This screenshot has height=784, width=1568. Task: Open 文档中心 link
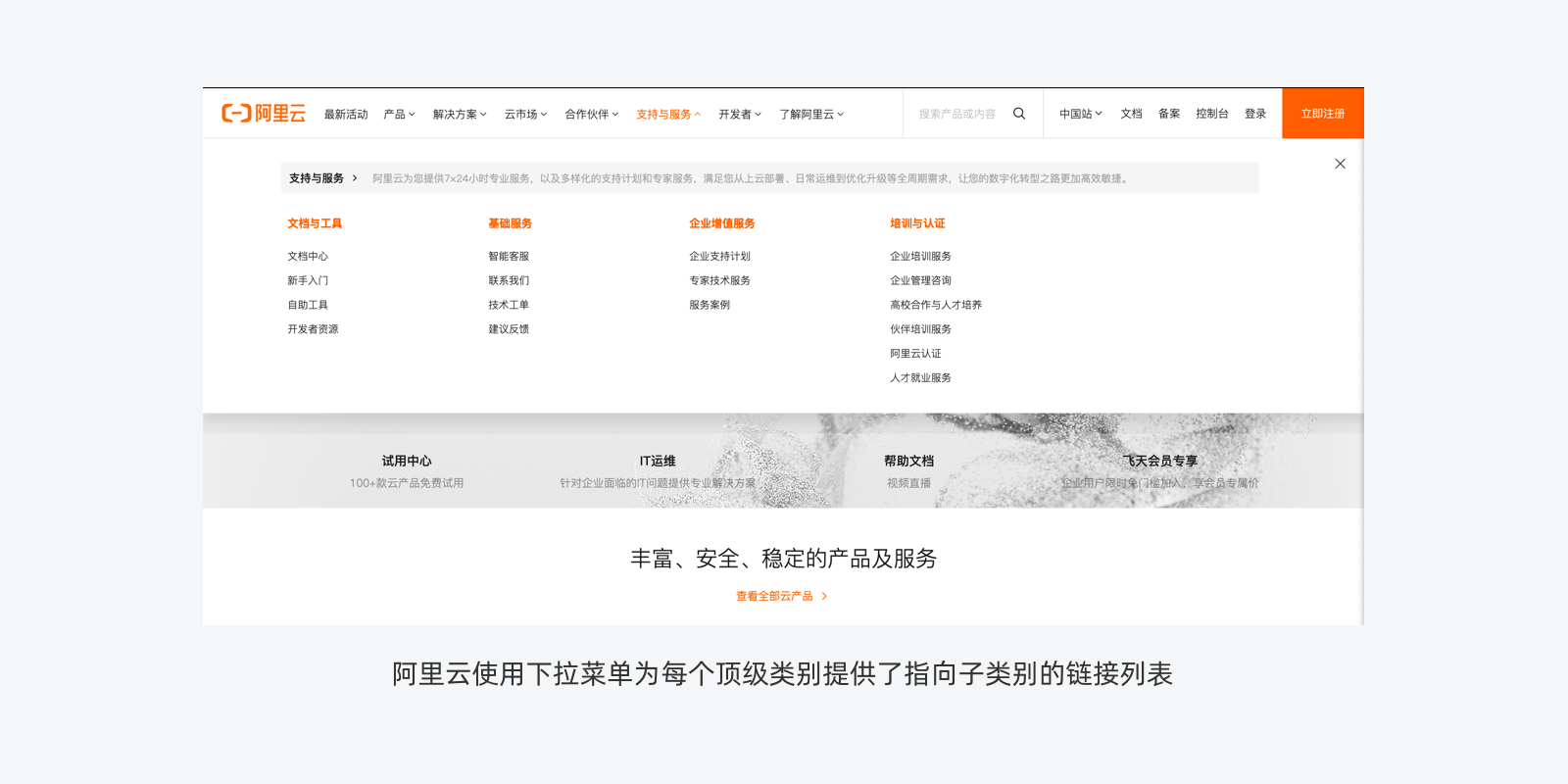(x=308, y=256)
